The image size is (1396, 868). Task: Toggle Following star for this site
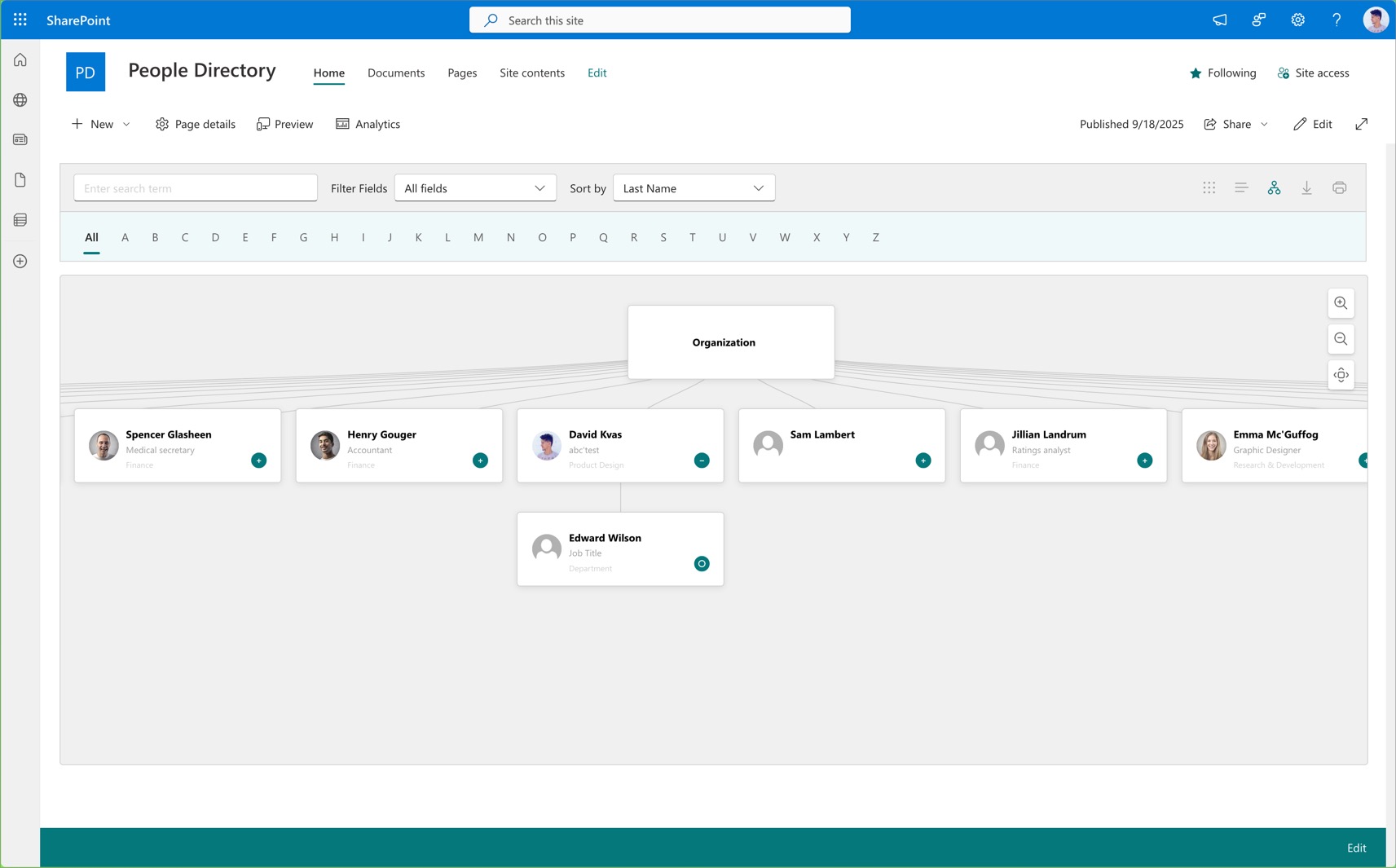(1196, 73)
